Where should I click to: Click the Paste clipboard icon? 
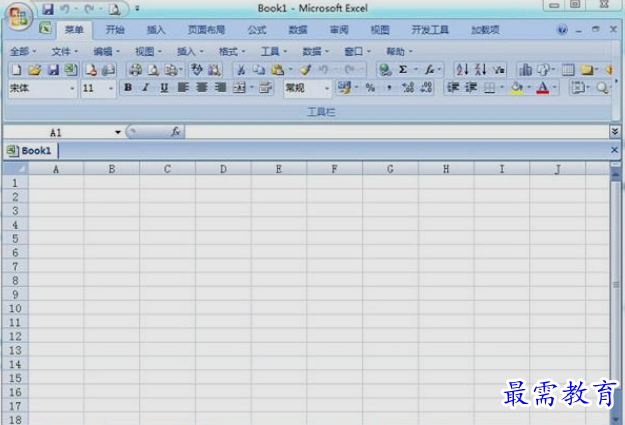click(x=277, y=70)
